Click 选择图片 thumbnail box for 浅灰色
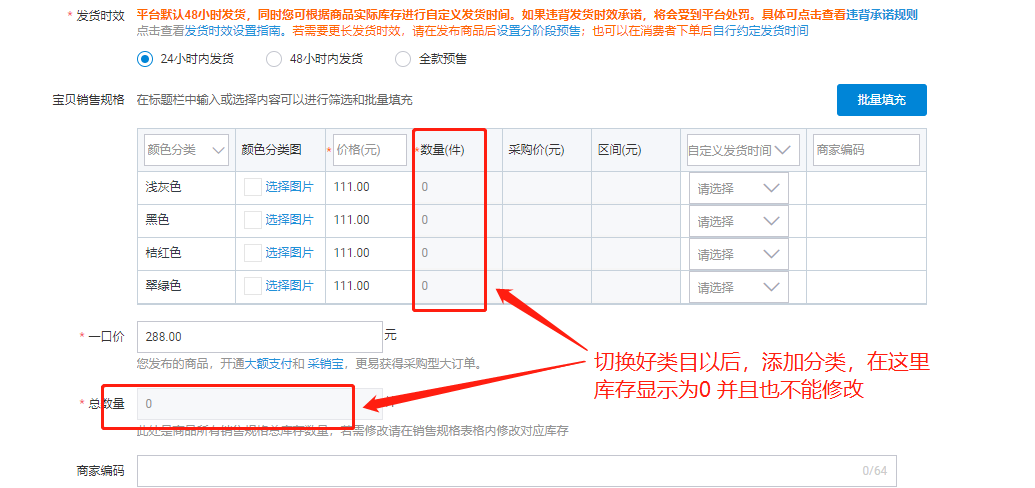Viewport: 1035px width, 488px height. 253,187
